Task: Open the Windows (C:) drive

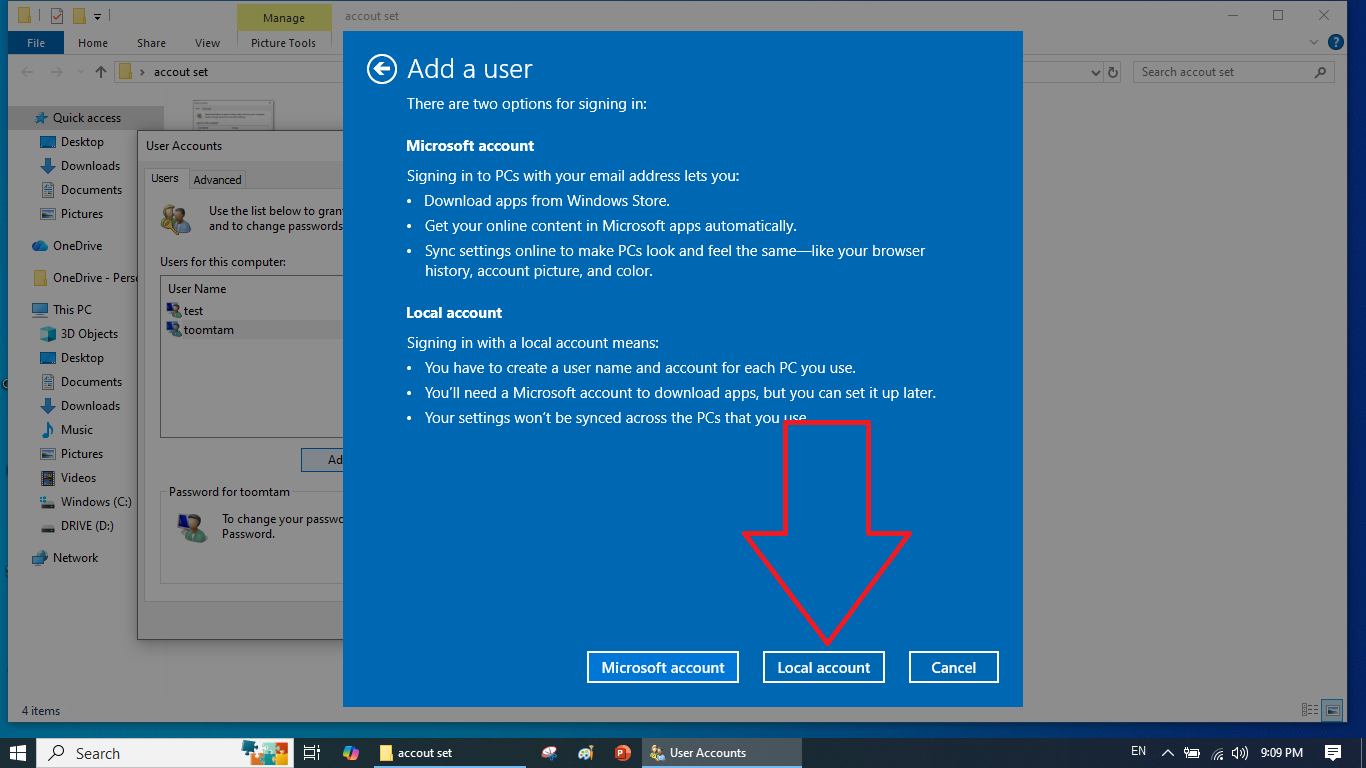Action: coord(95,502)
